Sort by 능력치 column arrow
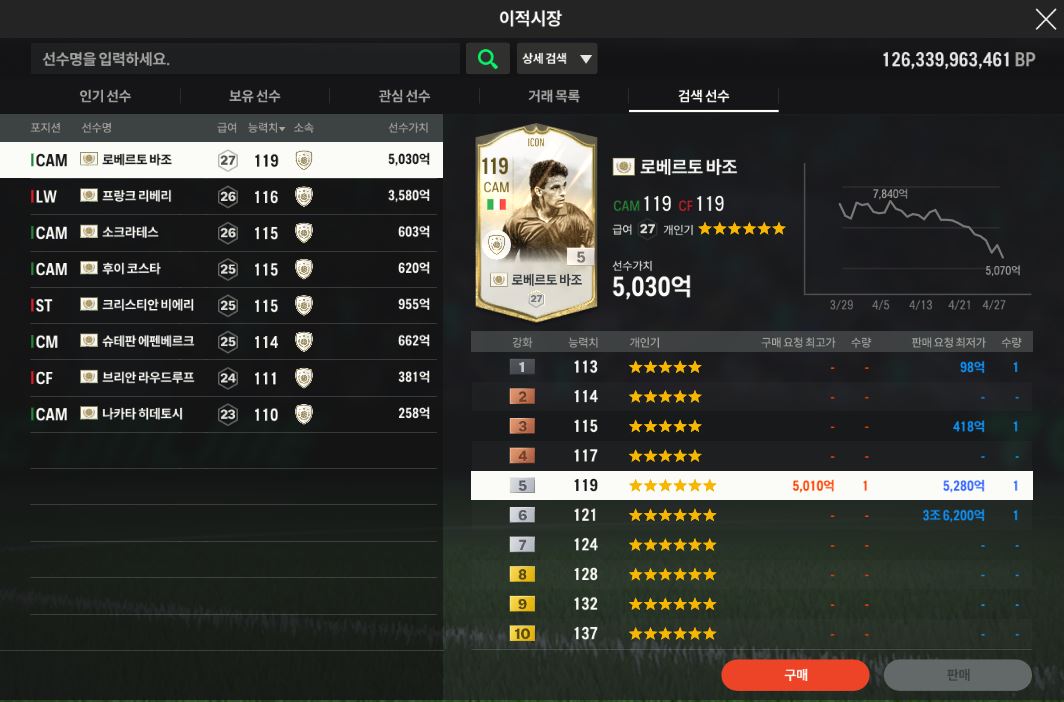 coord(282,128)
